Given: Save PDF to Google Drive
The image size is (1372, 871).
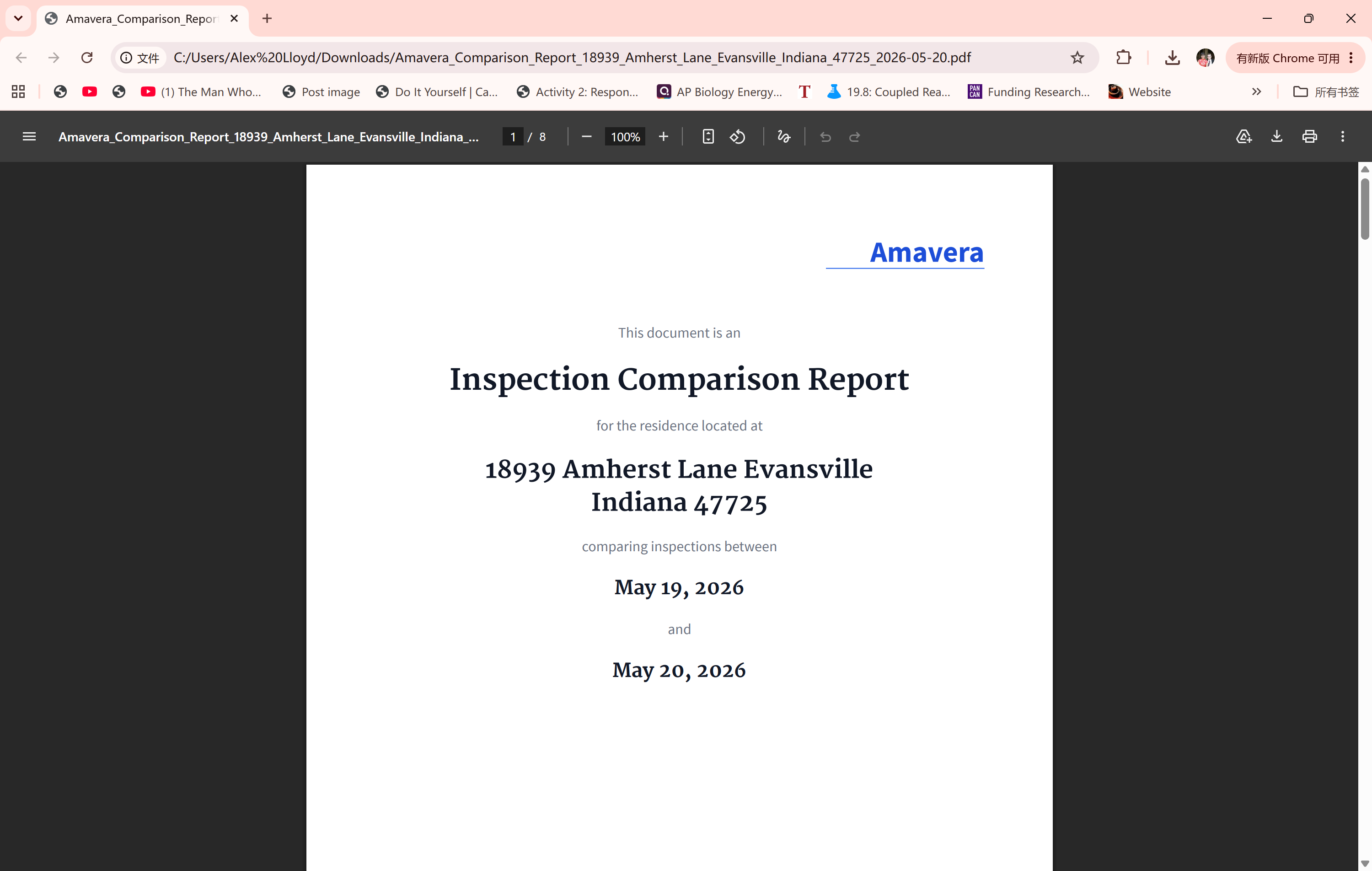Looking at the screenshot, I should pyautogui.click(x=1244, y=137).
